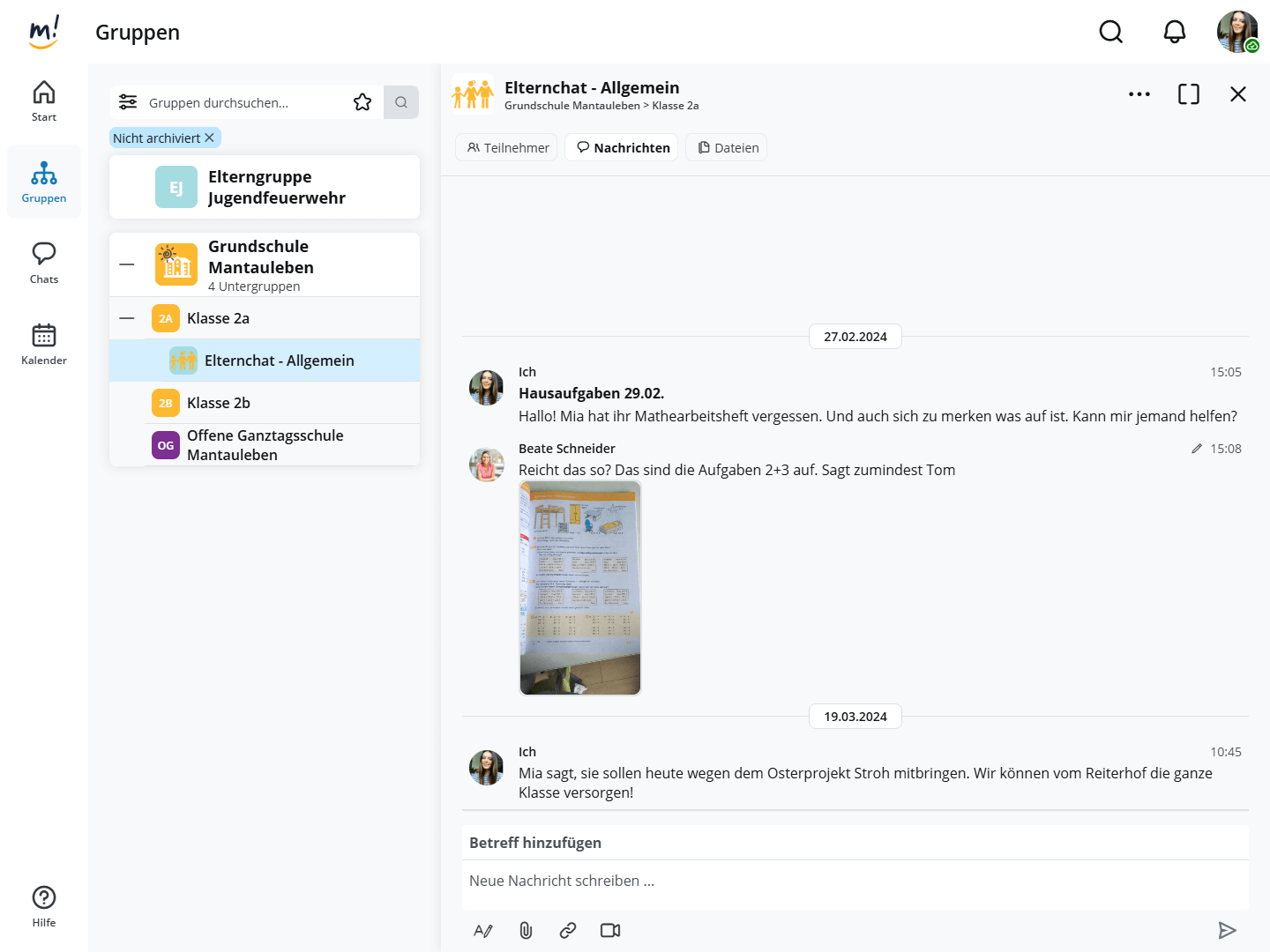Open the text formatting tool

[x=483, y=930]
